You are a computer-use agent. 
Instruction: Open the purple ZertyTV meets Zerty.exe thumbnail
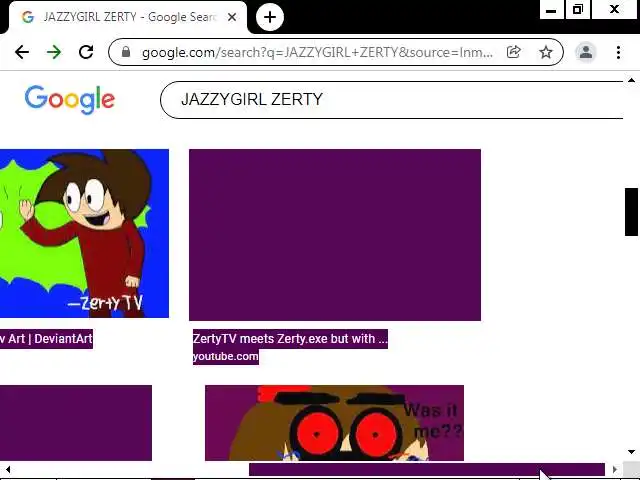click(x=335, y=235)
